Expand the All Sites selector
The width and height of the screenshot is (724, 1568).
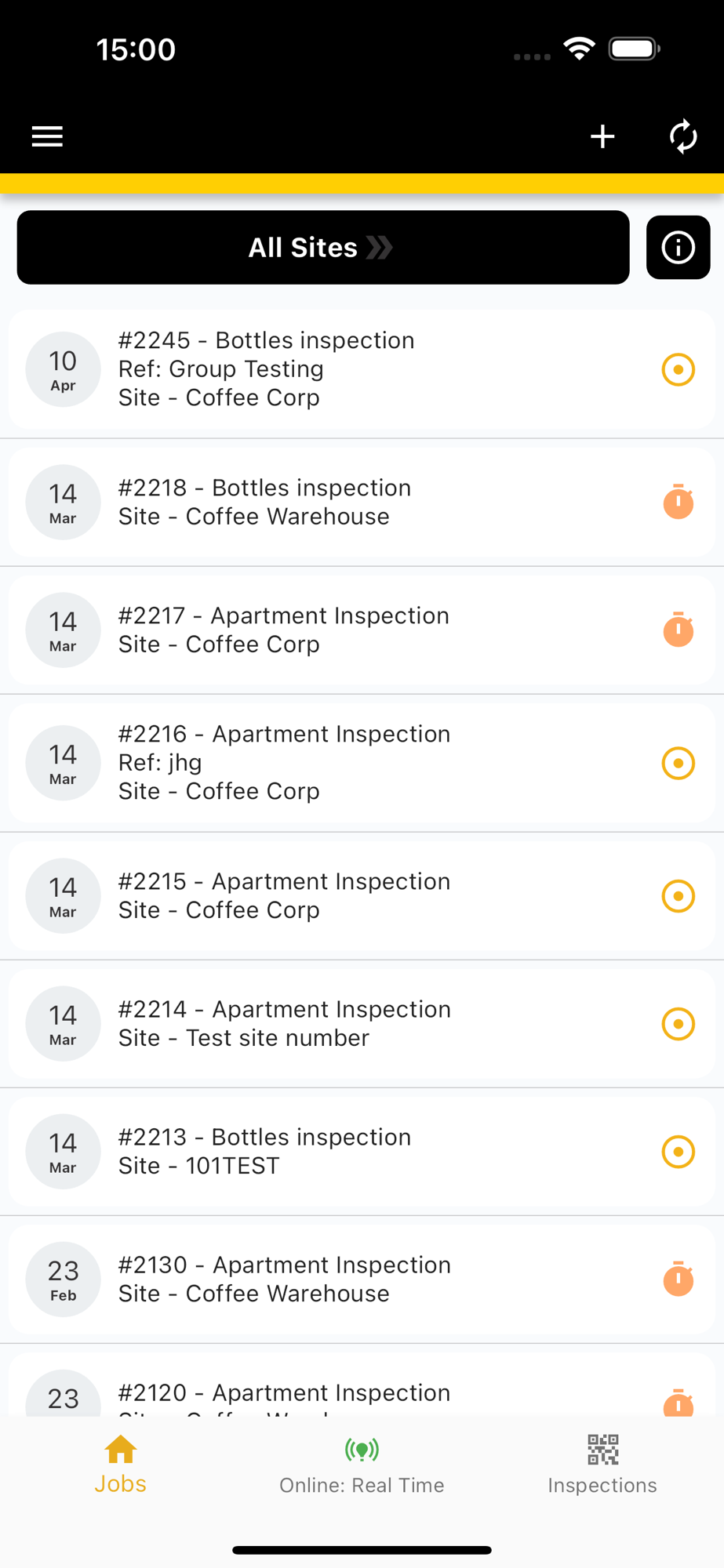[322, 248]
